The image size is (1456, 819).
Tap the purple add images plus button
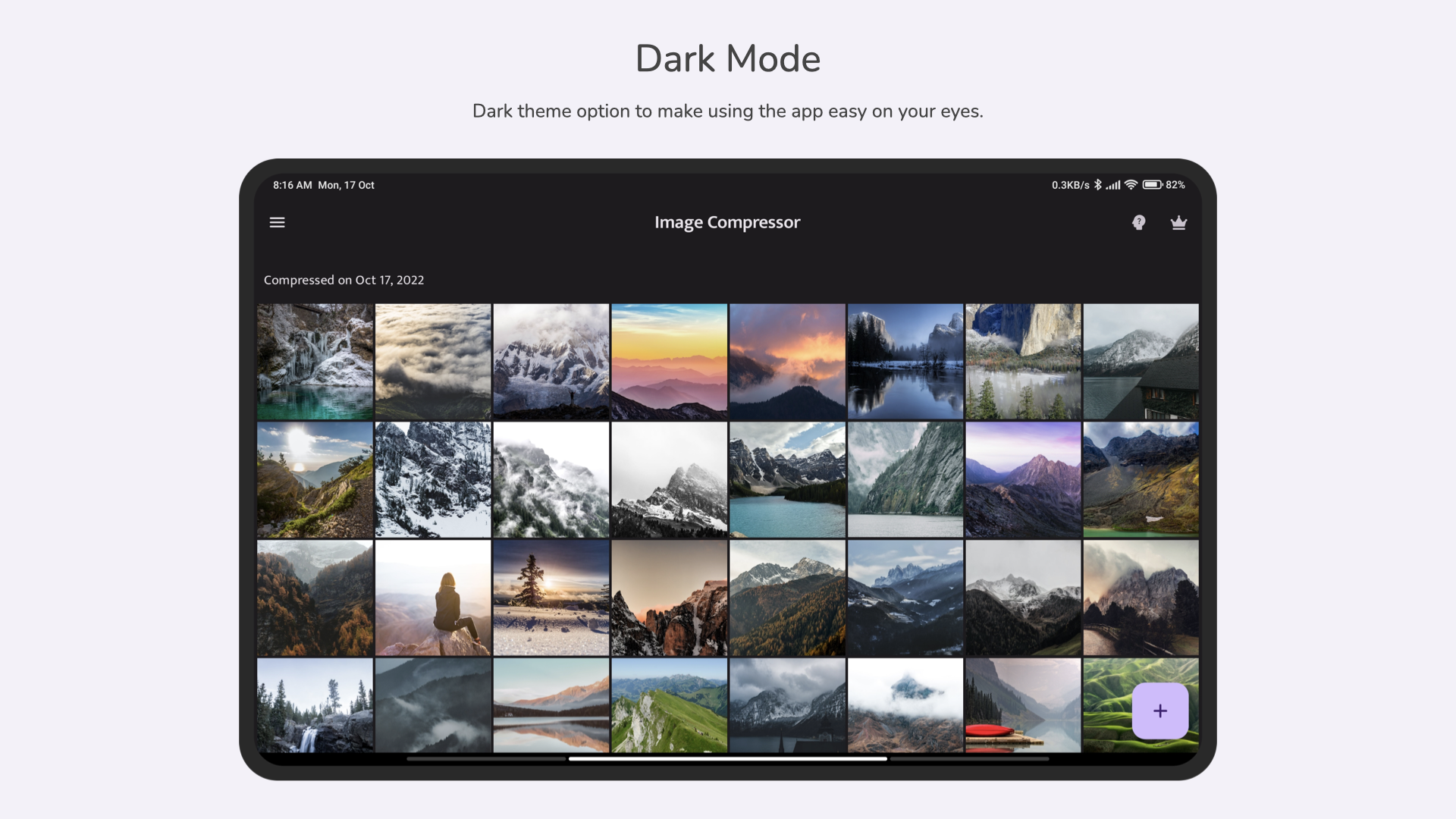click(1159, 711)
